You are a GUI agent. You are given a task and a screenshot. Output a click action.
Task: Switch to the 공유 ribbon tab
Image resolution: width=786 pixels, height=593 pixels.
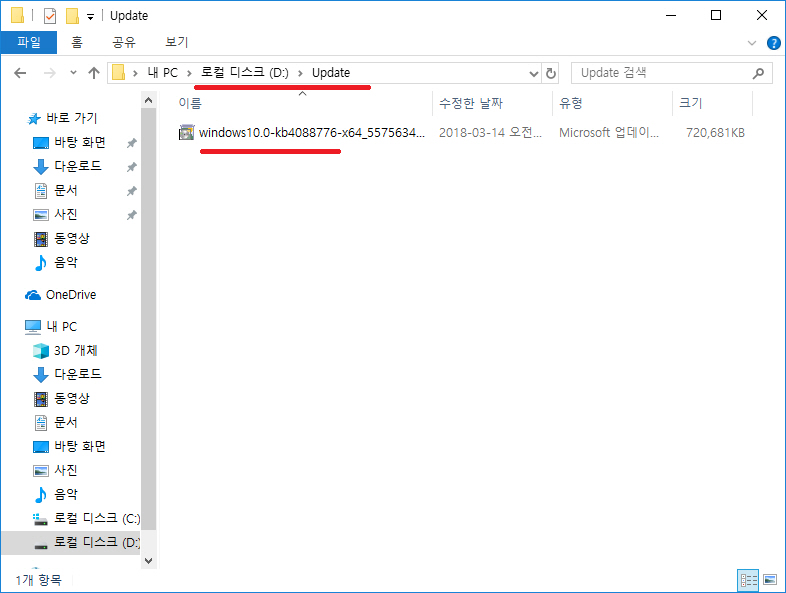point(124,42)
